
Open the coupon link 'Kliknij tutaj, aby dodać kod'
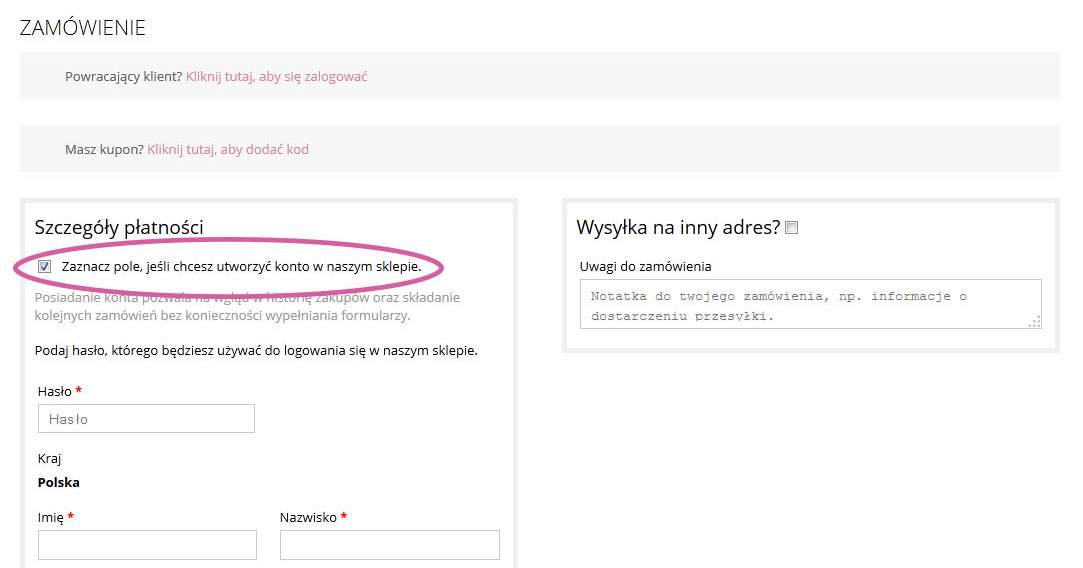tap(228, 149)
